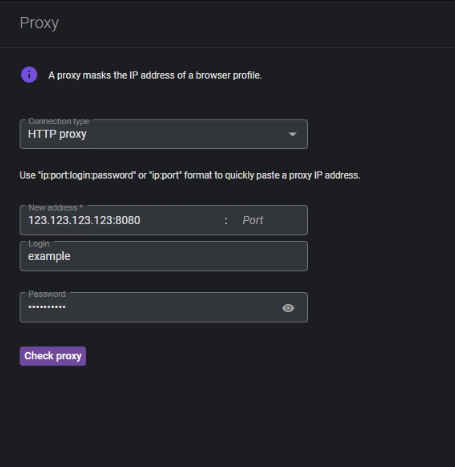
Task: Show password with the eye icon
Action: pos(288,308)
